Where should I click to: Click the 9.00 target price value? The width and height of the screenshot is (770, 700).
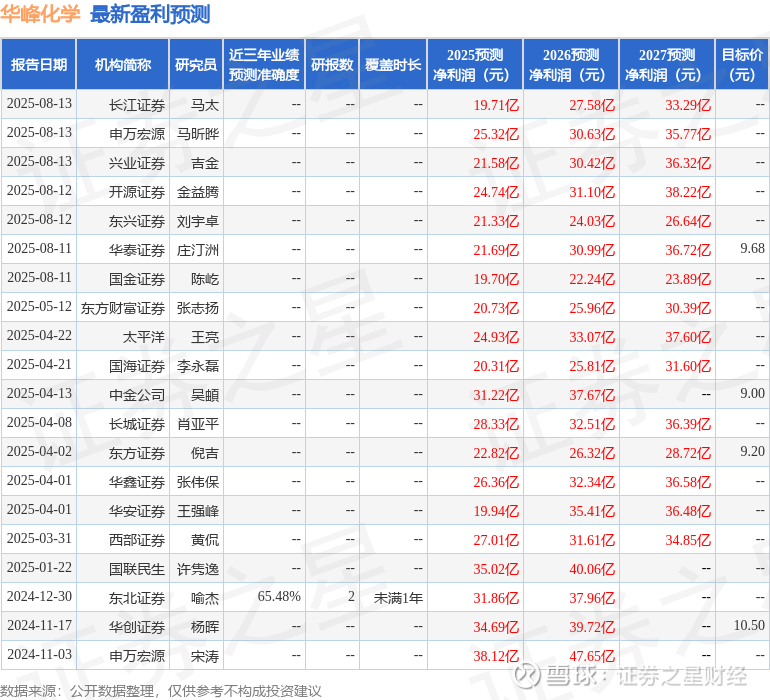click(752, 393)
